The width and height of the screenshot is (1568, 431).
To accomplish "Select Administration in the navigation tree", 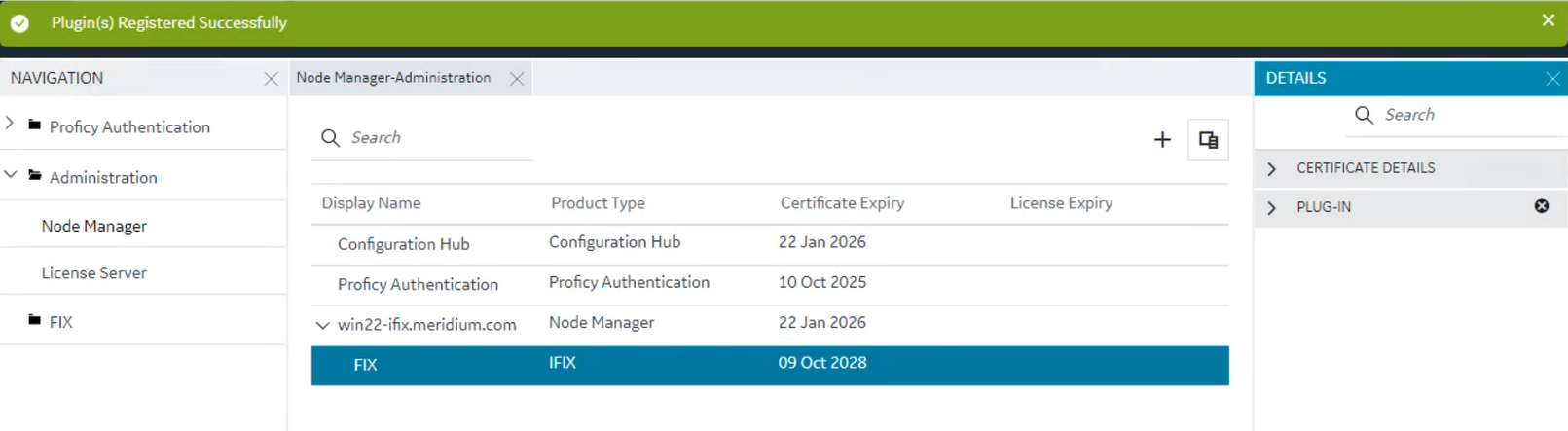I will [103, 177].
